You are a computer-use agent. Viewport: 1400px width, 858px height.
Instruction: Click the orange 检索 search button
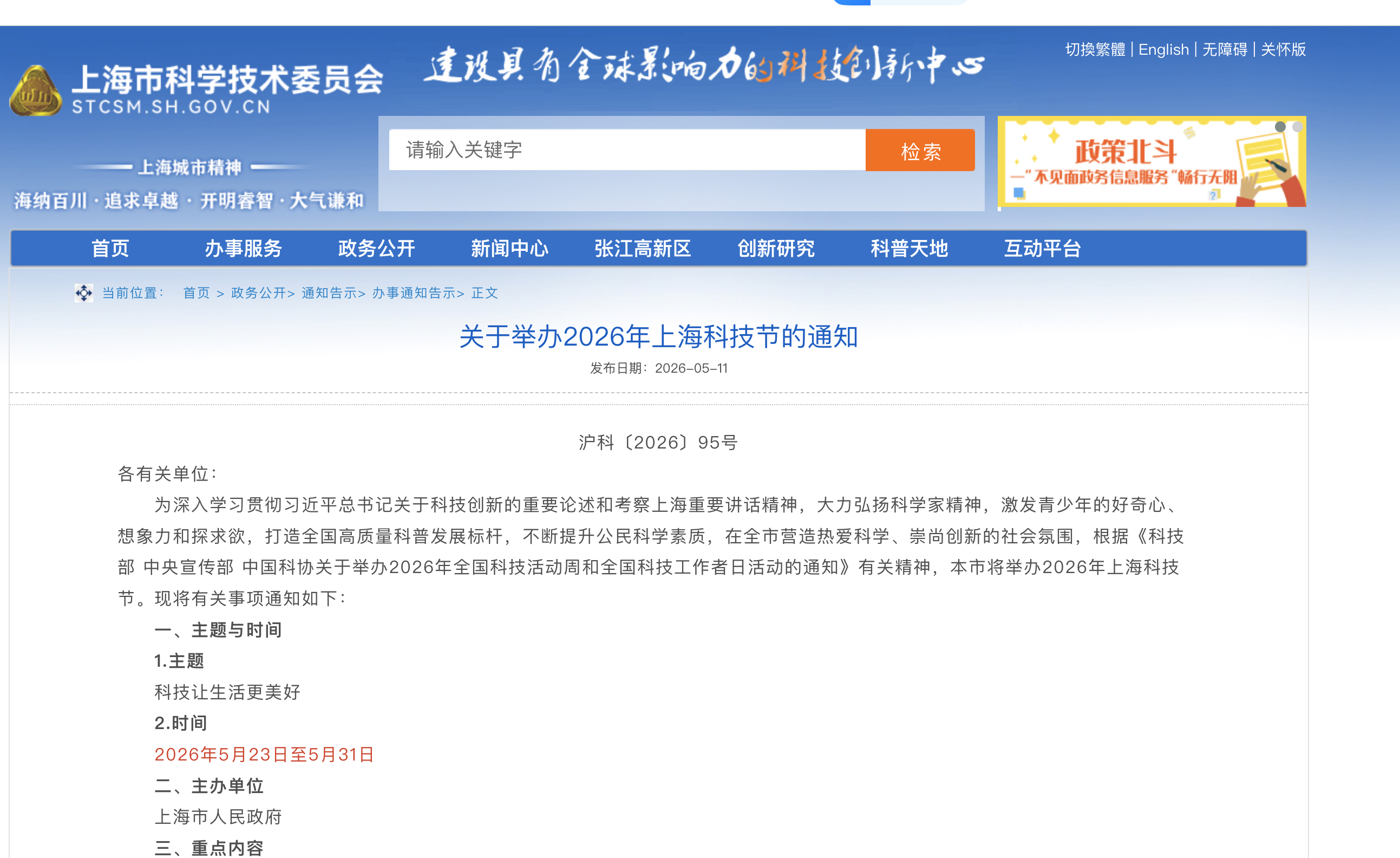[x=920, y=150]
